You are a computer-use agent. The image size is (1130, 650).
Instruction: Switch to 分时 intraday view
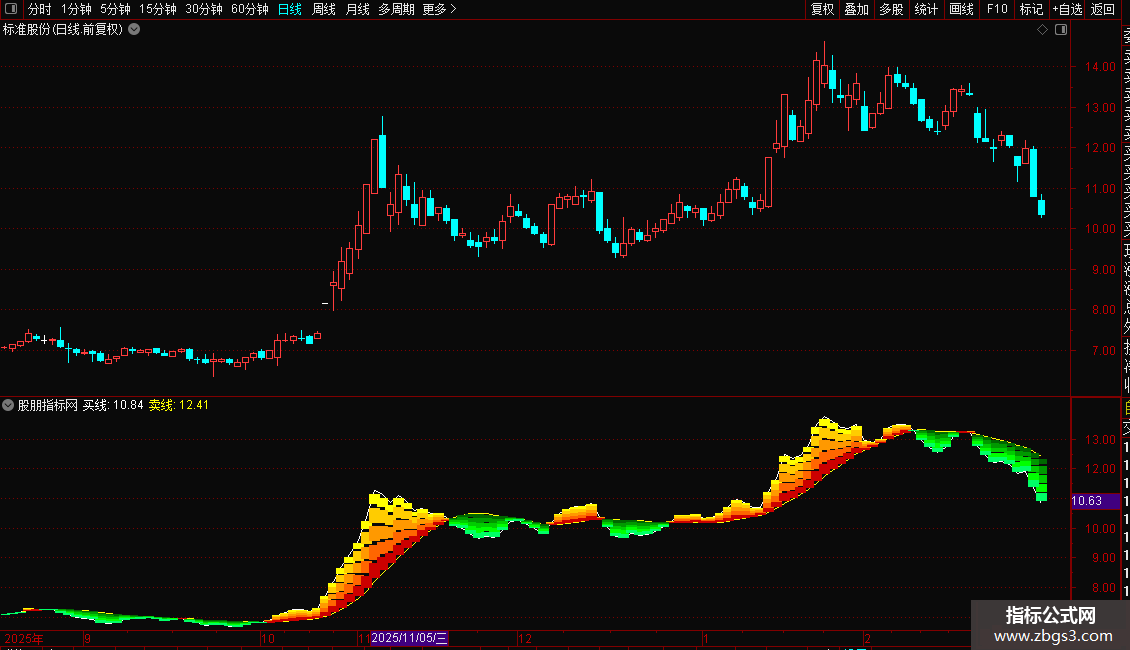[x=40, y=9]
